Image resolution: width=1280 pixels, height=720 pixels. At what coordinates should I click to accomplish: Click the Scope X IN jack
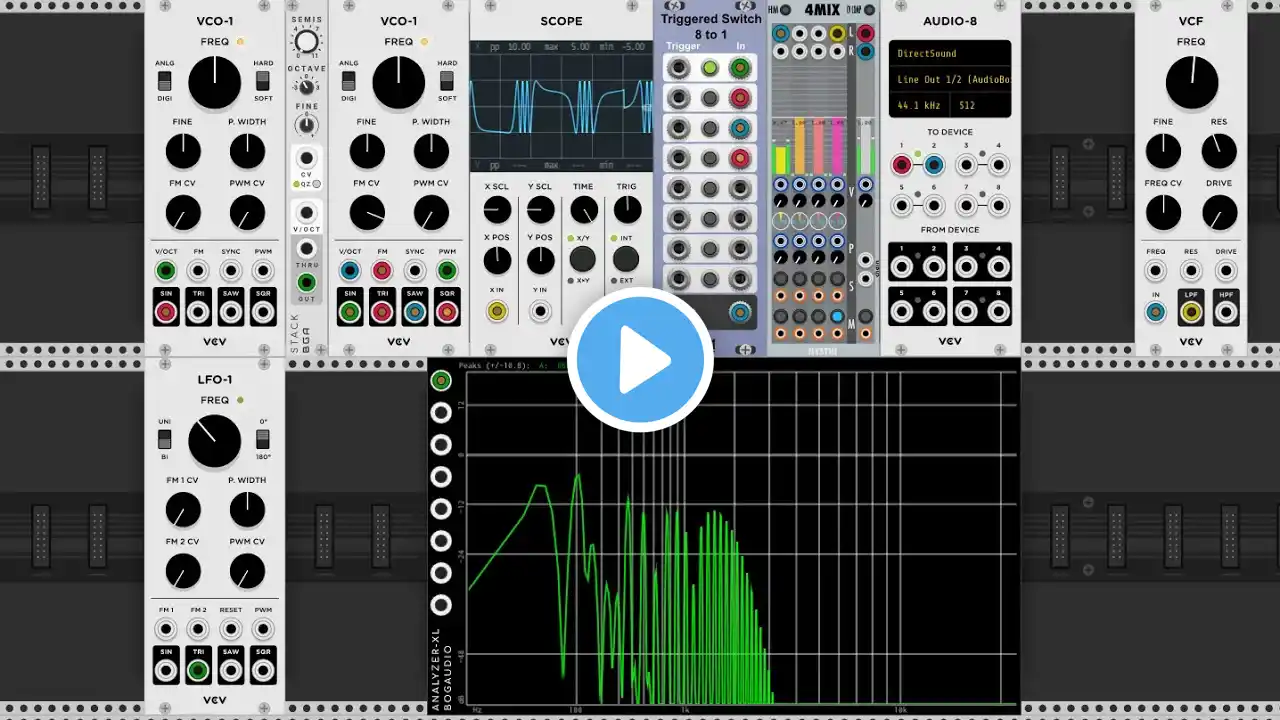coord(496,311)
